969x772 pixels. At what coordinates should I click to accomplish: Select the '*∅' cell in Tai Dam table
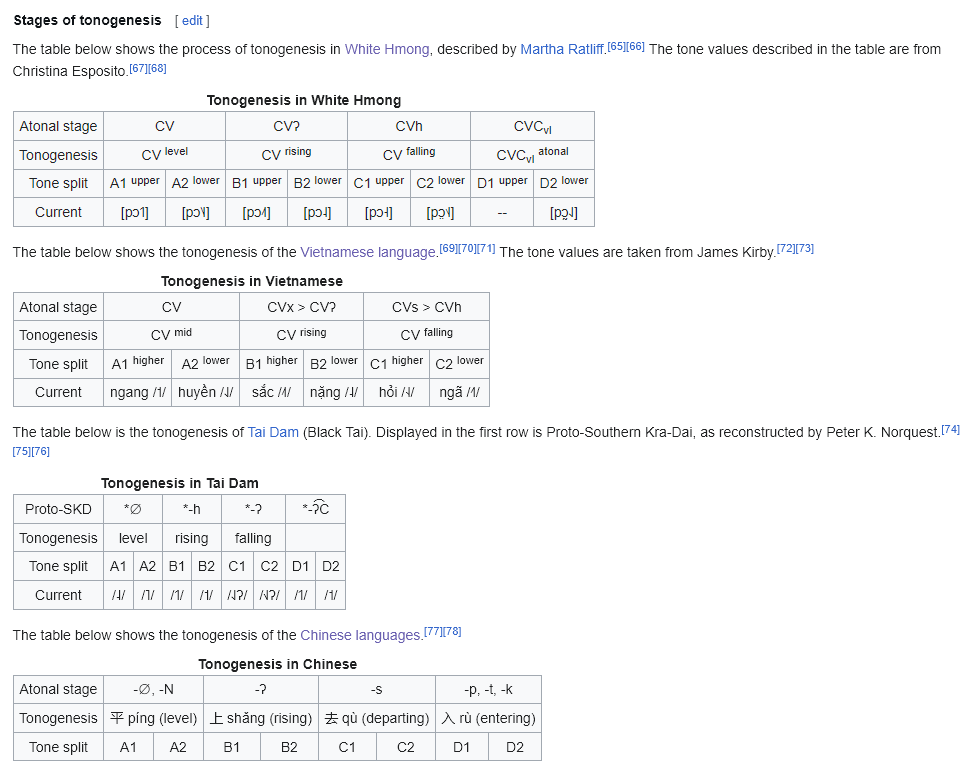click(x=133, y=509)
